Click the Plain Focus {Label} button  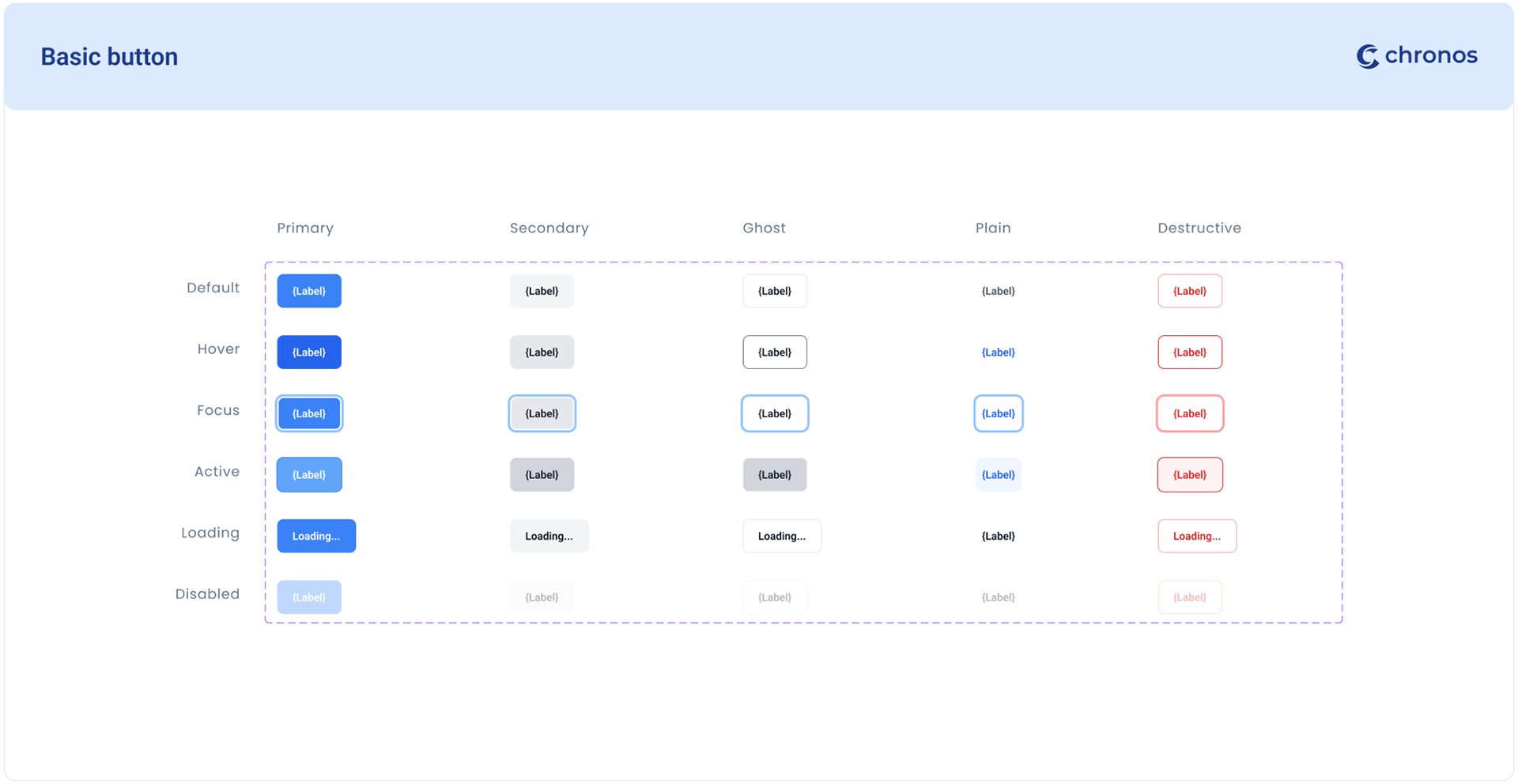(998, 413)
